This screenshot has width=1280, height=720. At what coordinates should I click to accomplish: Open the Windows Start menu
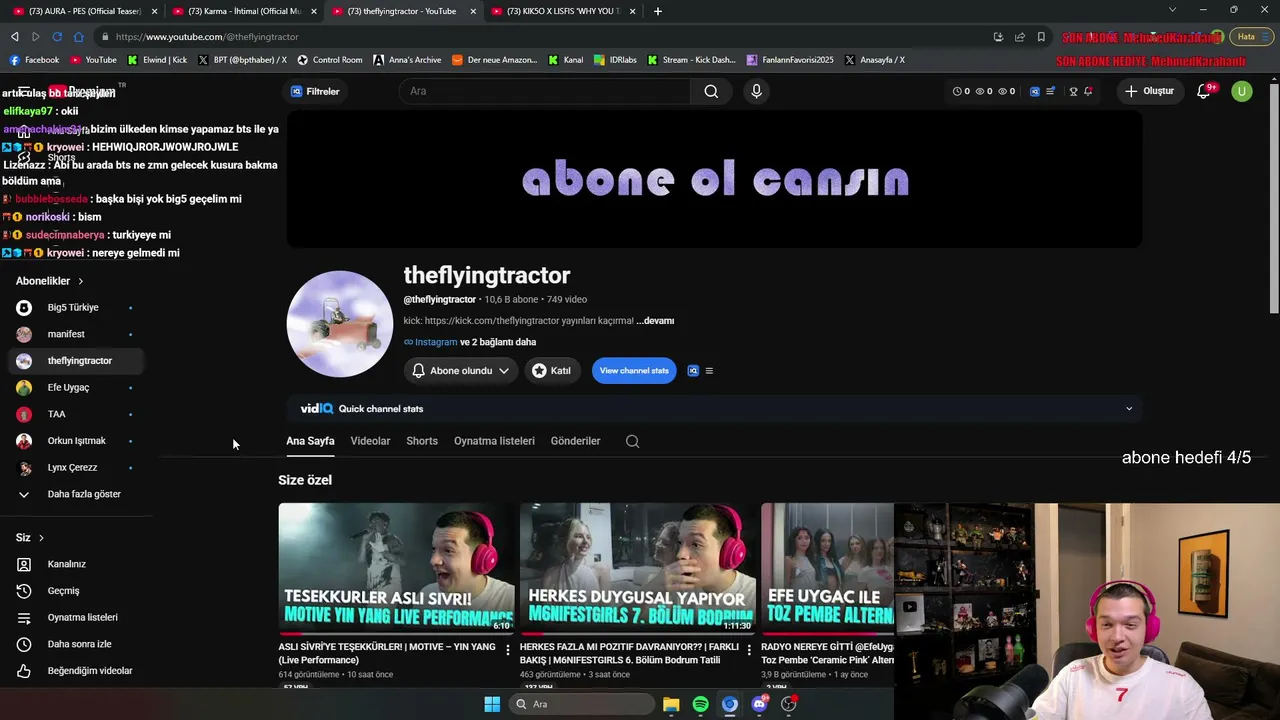492,704
